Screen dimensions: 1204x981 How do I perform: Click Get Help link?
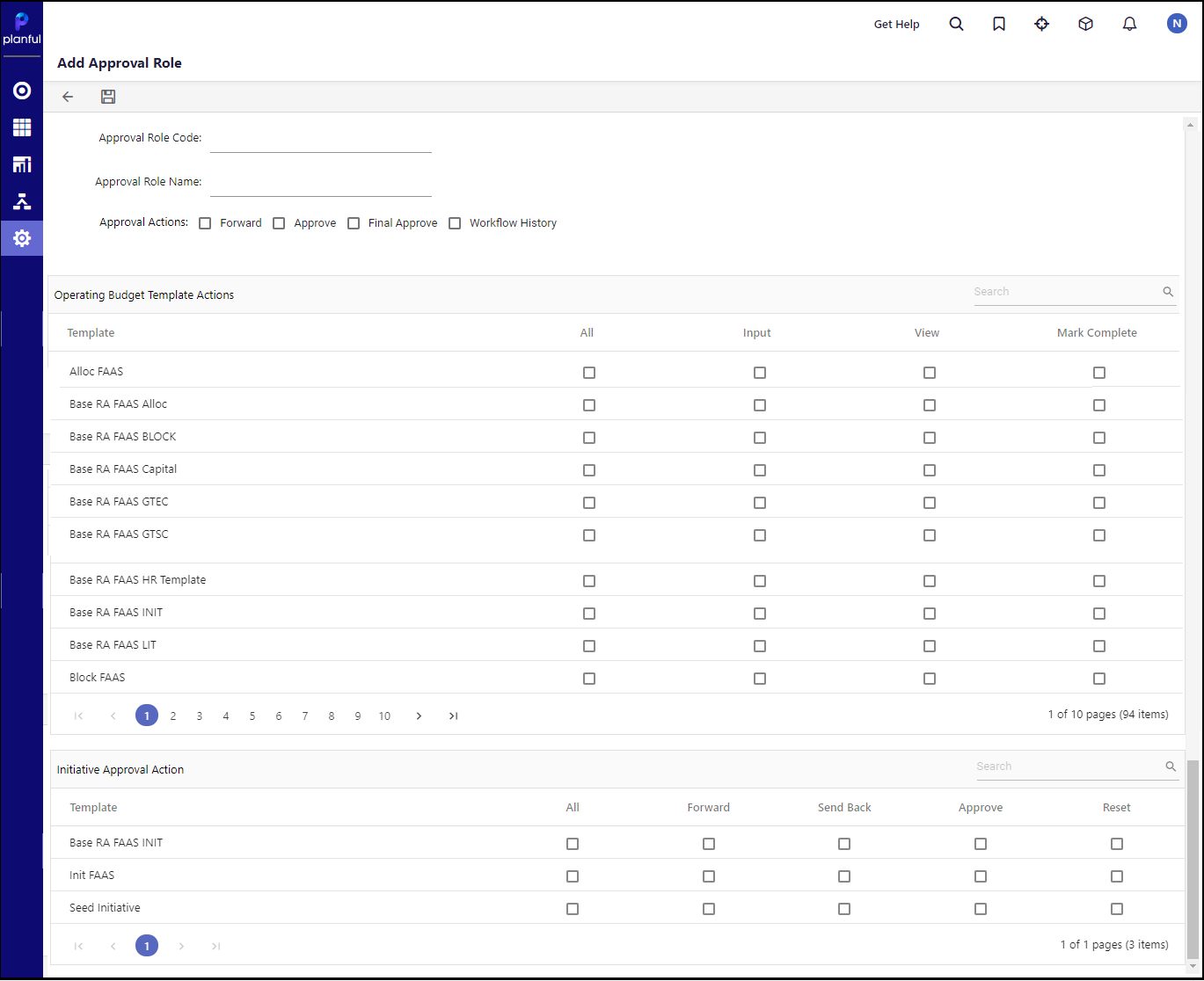tap(896, 24)
